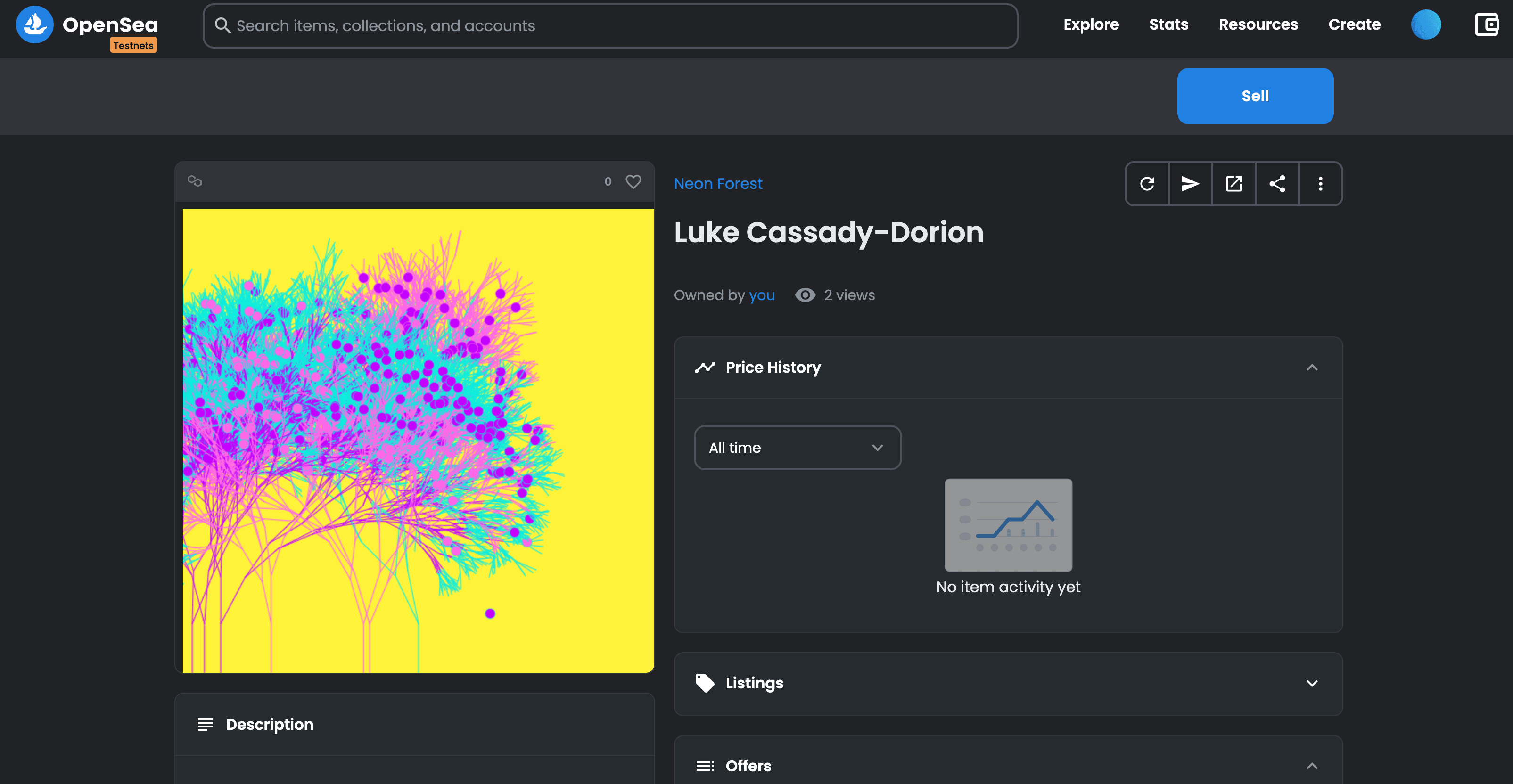Open the Stats menu
The width and height of the screenshot is (1513, 784).
[x=1168, y=24]
